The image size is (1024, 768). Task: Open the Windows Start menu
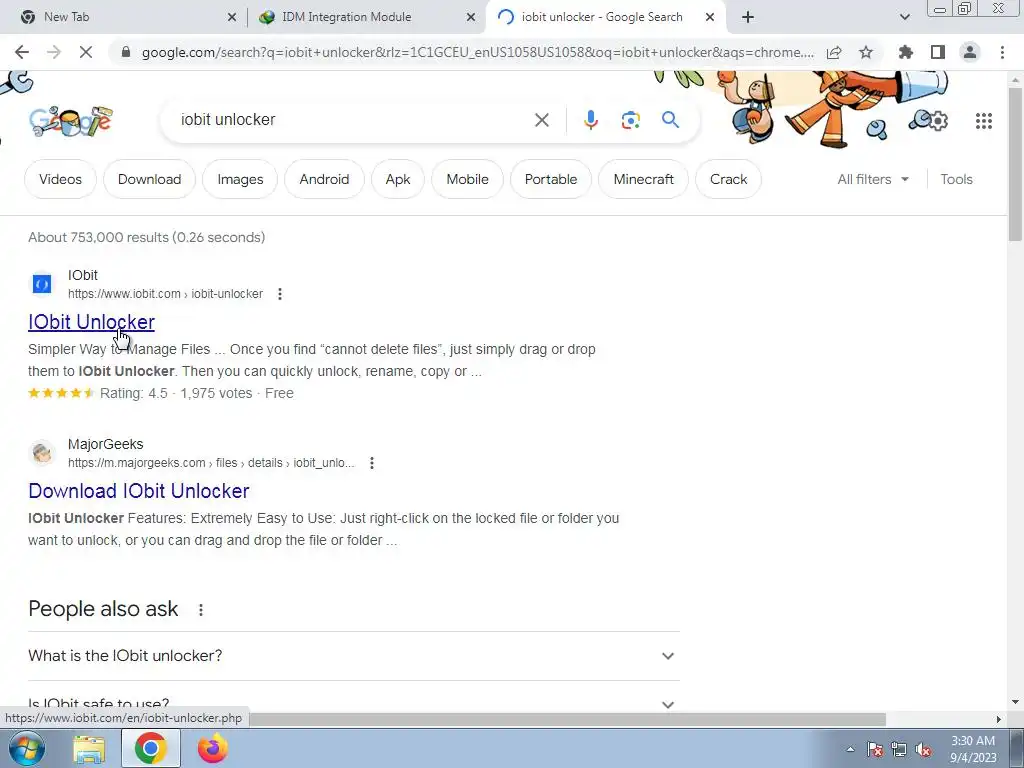[x=27, y=748]
